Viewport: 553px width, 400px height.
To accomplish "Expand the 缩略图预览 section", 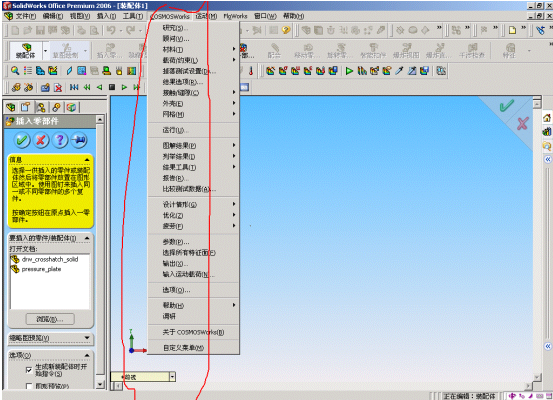I will coord(87,338).
